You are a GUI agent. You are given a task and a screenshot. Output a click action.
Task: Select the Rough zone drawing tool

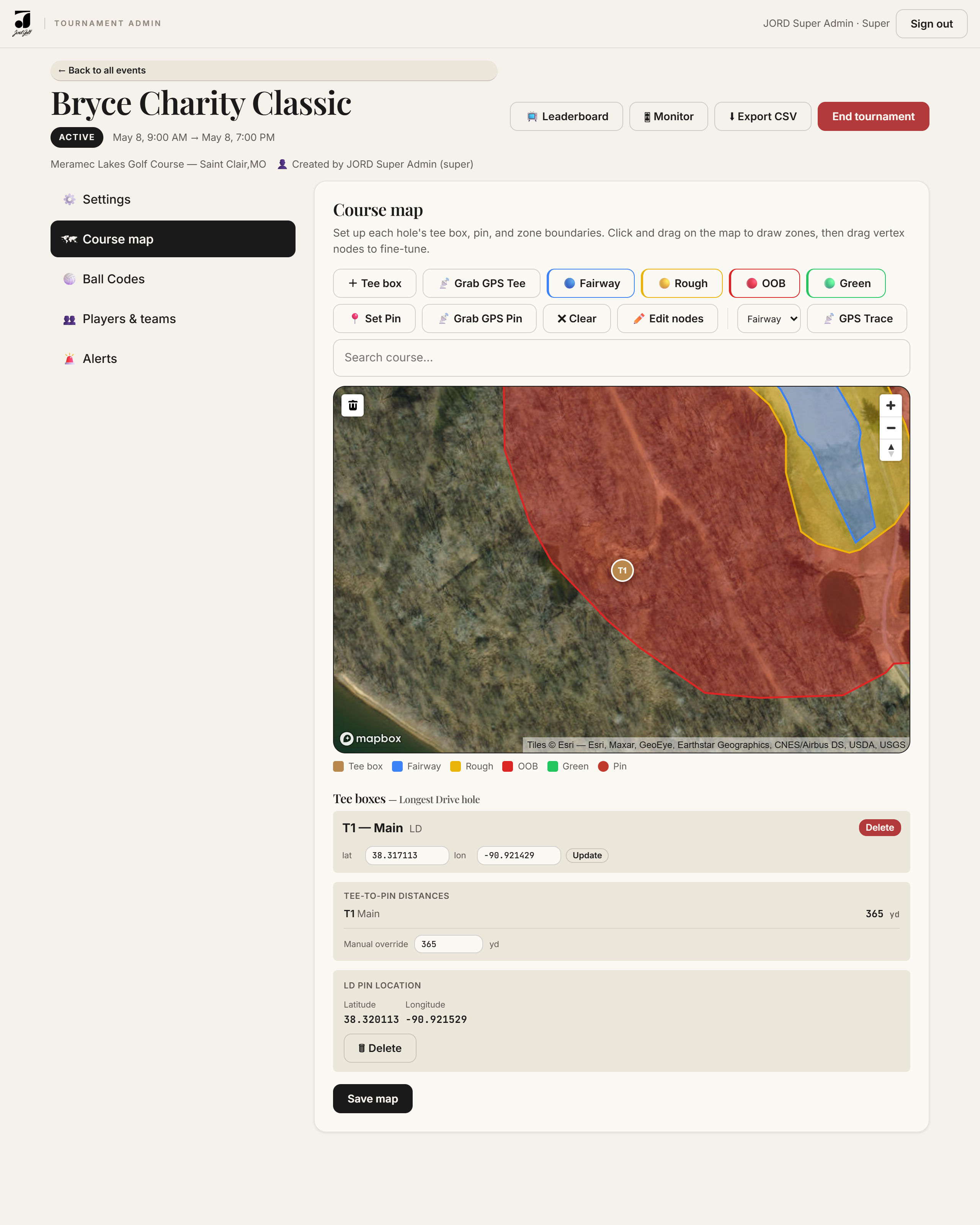[681, 283]
